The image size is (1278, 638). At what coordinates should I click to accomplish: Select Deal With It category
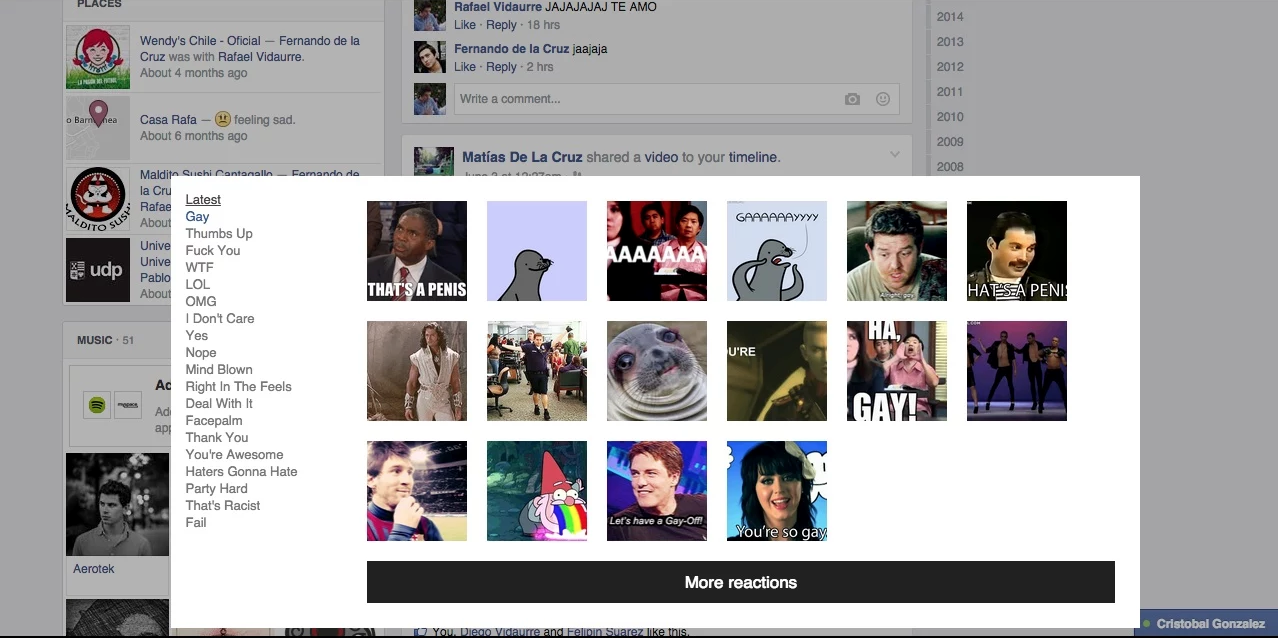click(x=219, y=404)
